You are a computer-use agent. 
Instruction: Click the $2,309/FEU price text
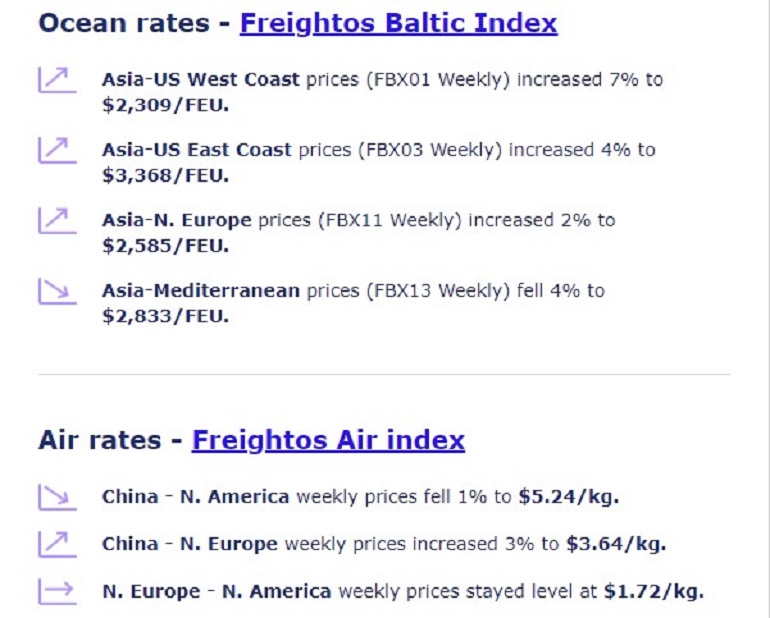pyautogui.click(x=165, y=105)
